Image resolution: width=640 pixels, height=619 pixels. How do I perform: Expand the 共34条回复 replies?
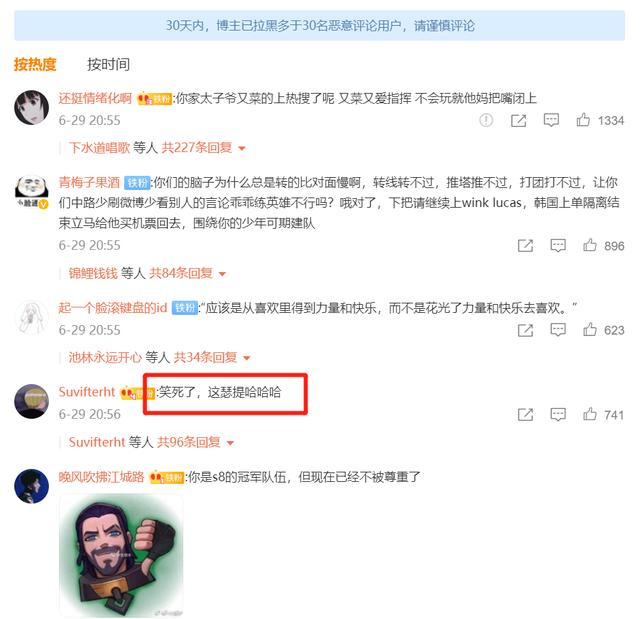coord(212,357)
